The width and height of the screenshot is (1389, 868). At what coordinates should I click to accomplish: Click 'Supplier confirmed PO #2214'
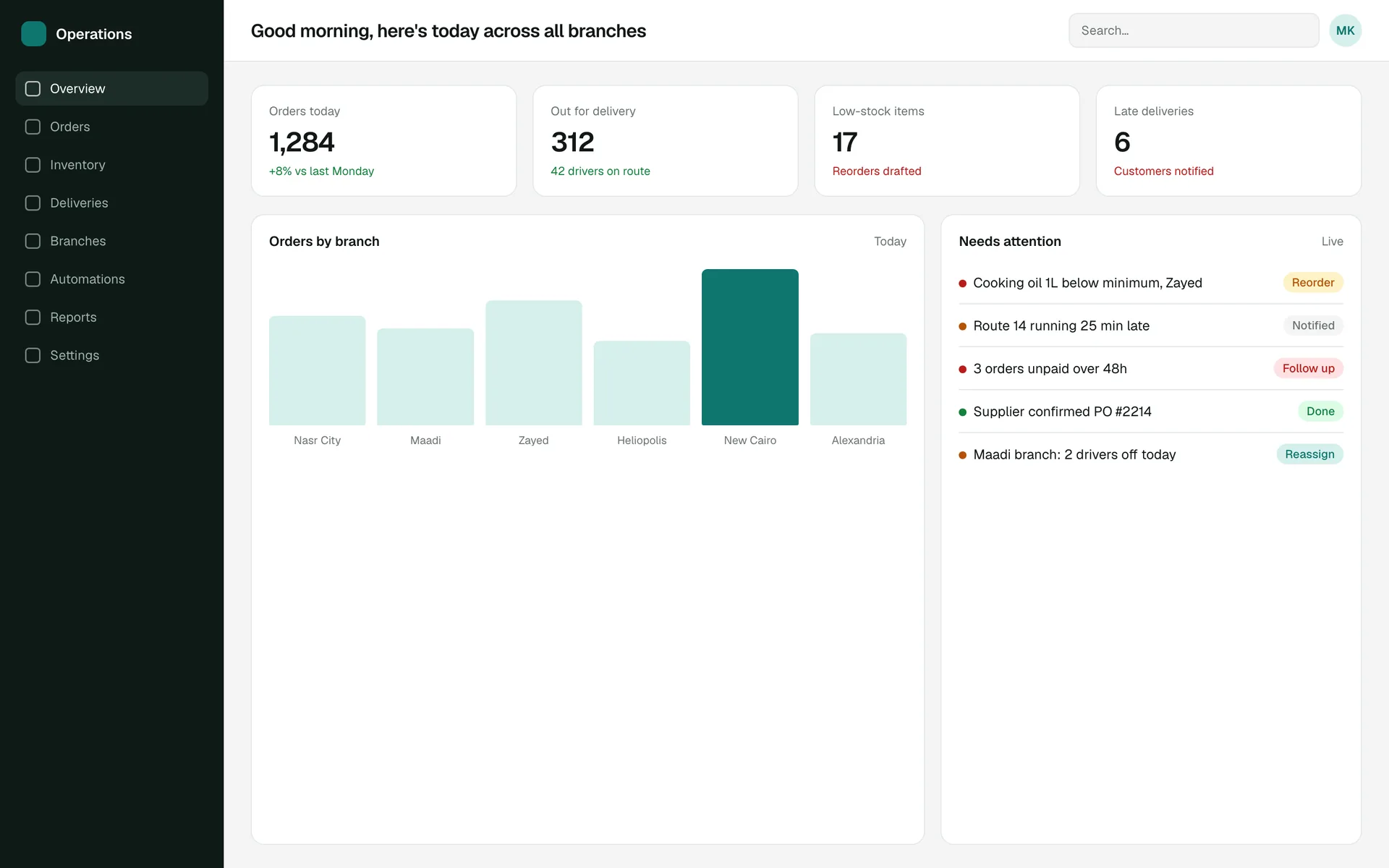1062,412
